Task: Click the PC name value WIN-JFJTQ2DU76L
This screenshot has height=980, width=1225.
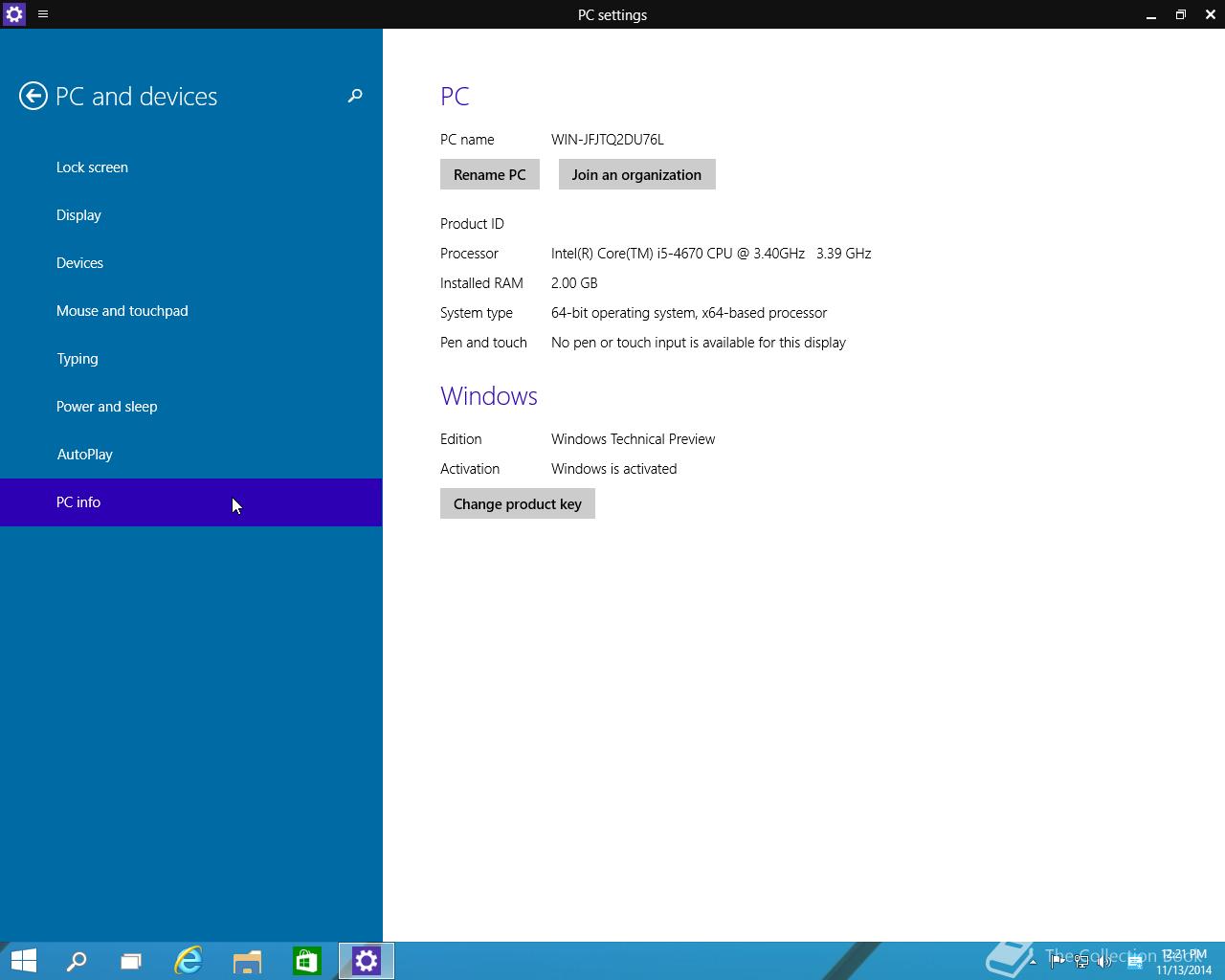Action: [x=607, y=140]
